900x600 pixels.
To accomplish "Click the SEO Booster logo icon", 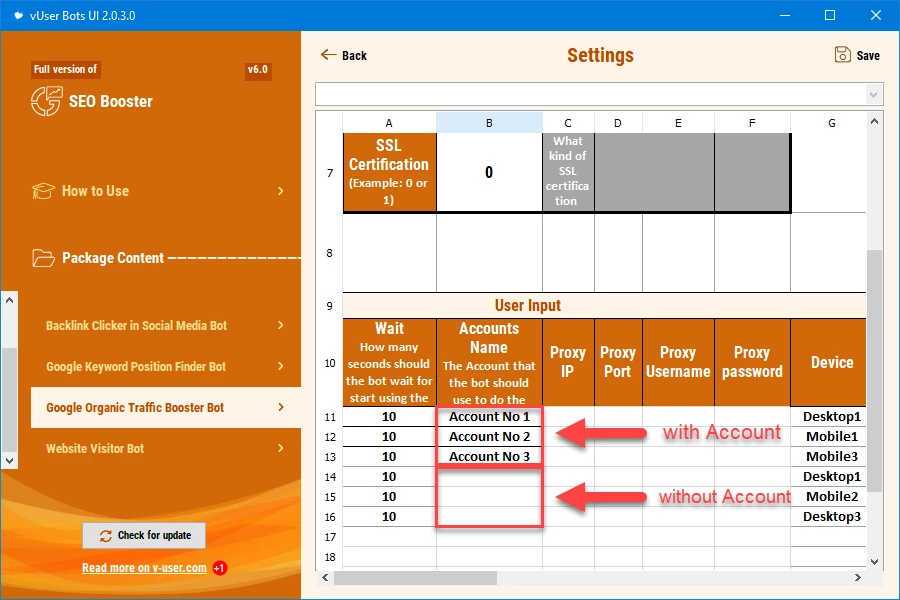I will pyautogui.click(x=46, y=101).
